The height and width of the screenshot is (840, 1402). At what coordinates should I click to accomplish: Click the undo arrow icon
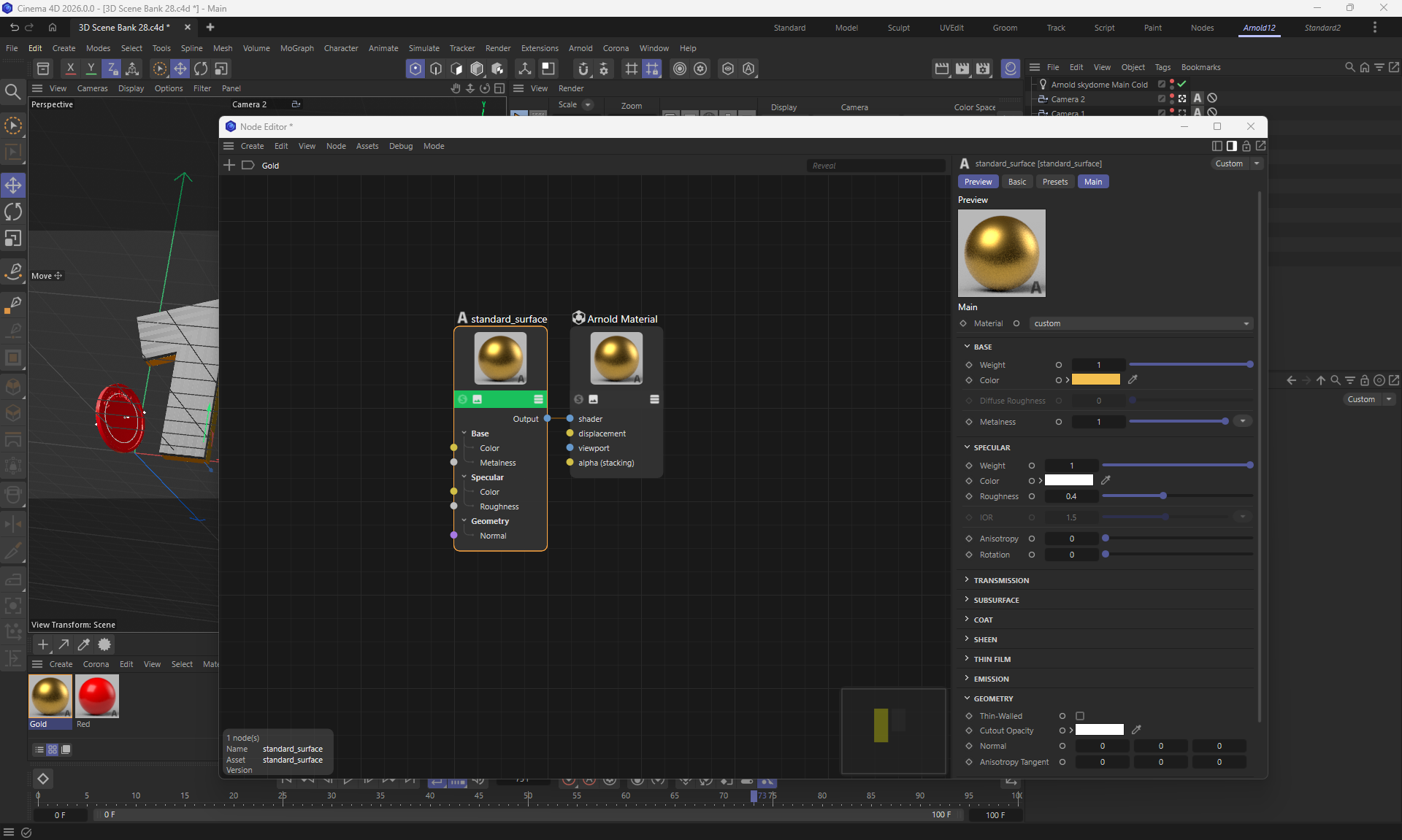tap(14, 27)
